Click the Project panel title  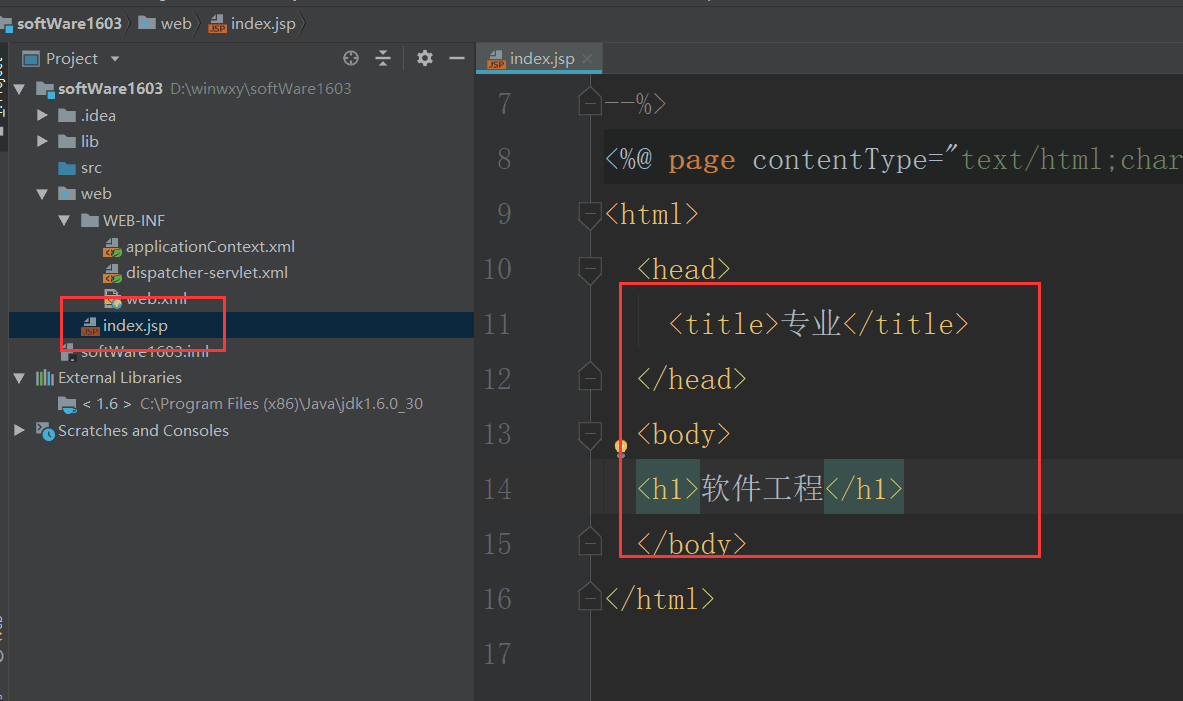[72, 59]
